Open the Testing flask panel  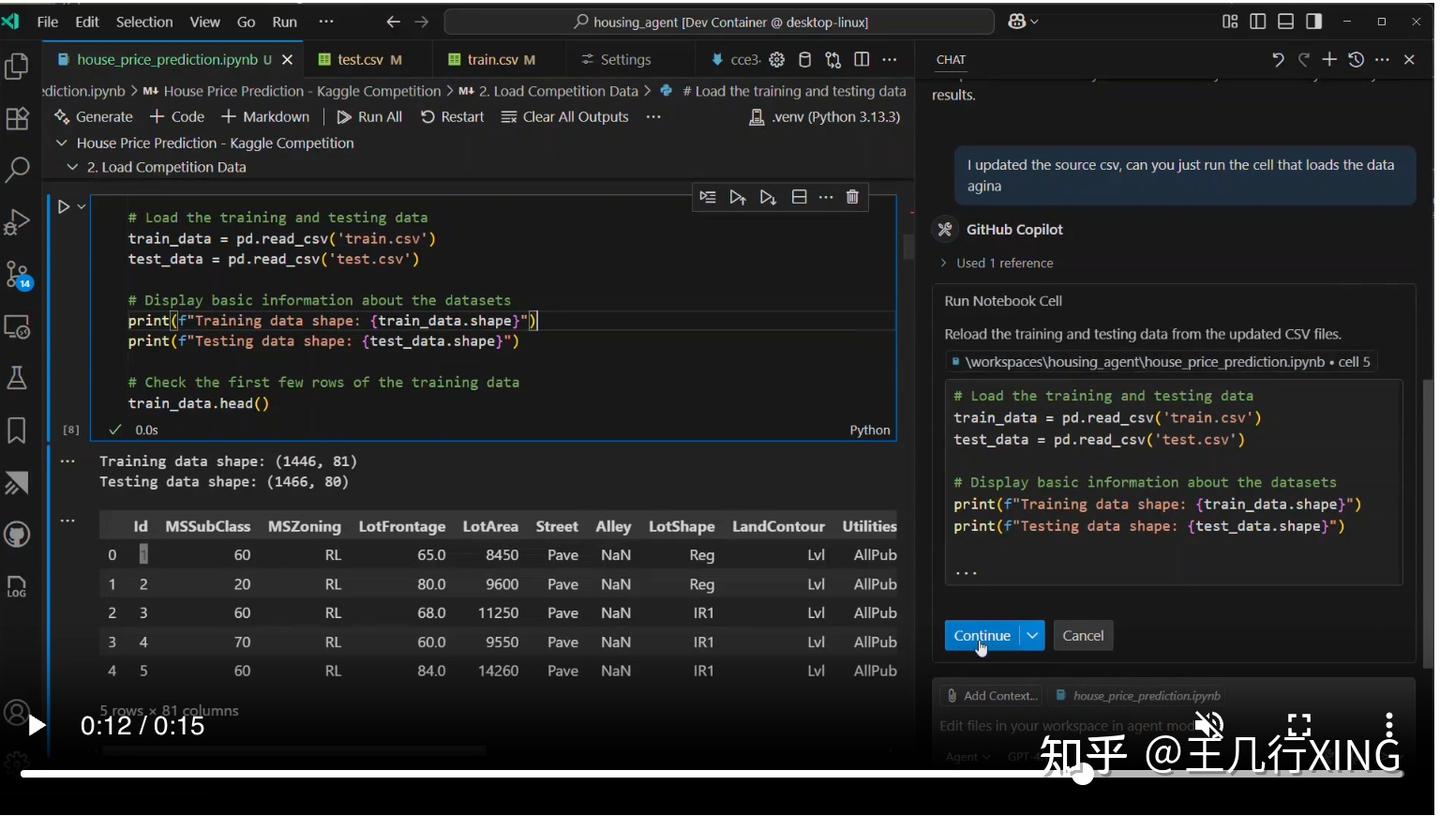tap(17, 377)
